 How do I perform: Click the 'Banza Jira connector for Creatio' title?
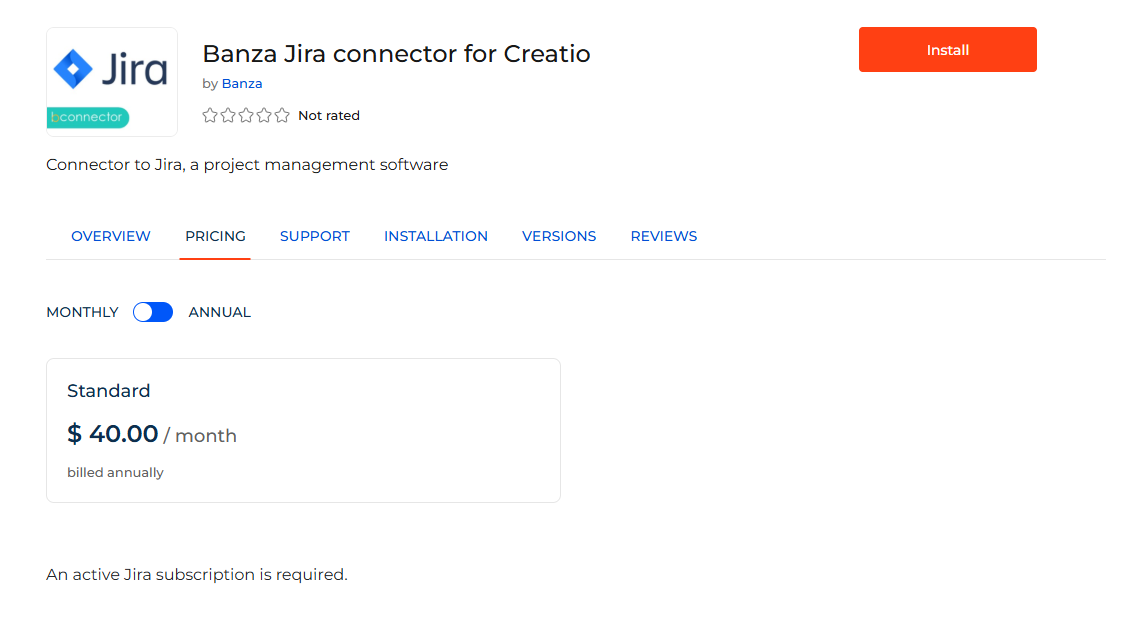click(396, 54)
